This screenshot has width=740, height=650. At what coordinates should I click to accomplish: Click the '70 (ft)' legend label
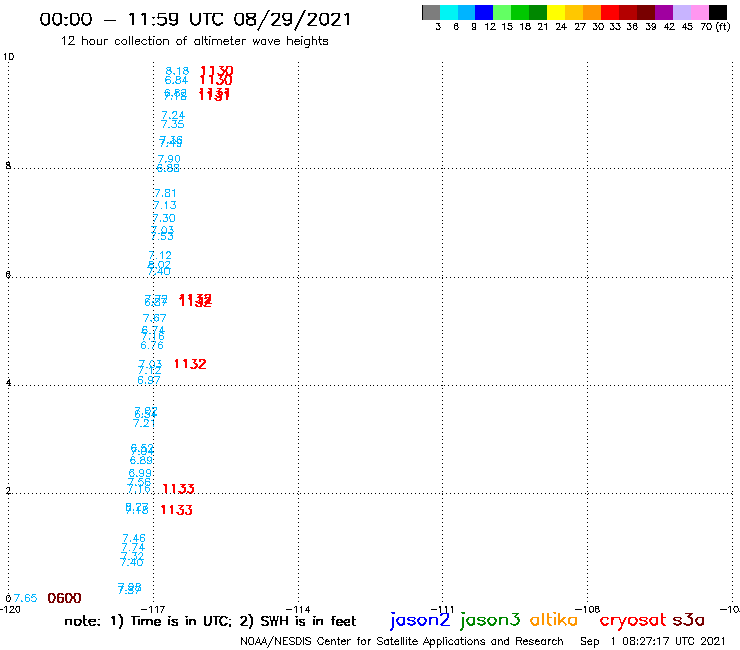click(715, 27)
